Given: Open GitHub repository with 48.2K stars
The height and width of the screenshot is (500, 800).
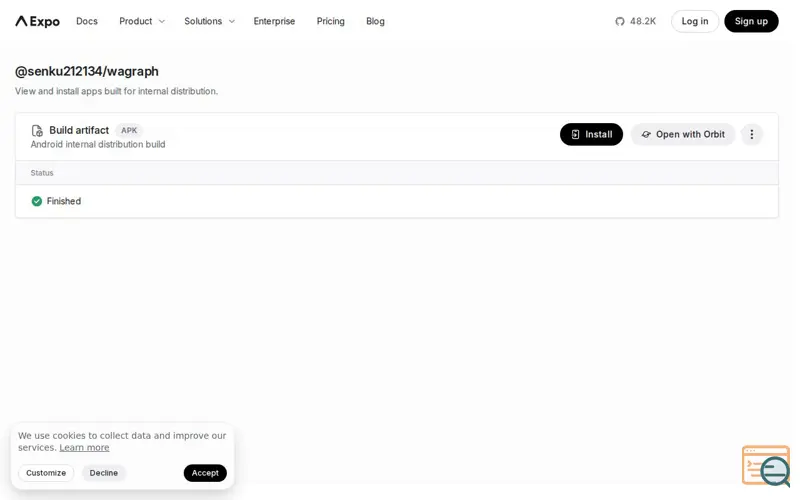Looking at the screenshot, I should [635, 21].
